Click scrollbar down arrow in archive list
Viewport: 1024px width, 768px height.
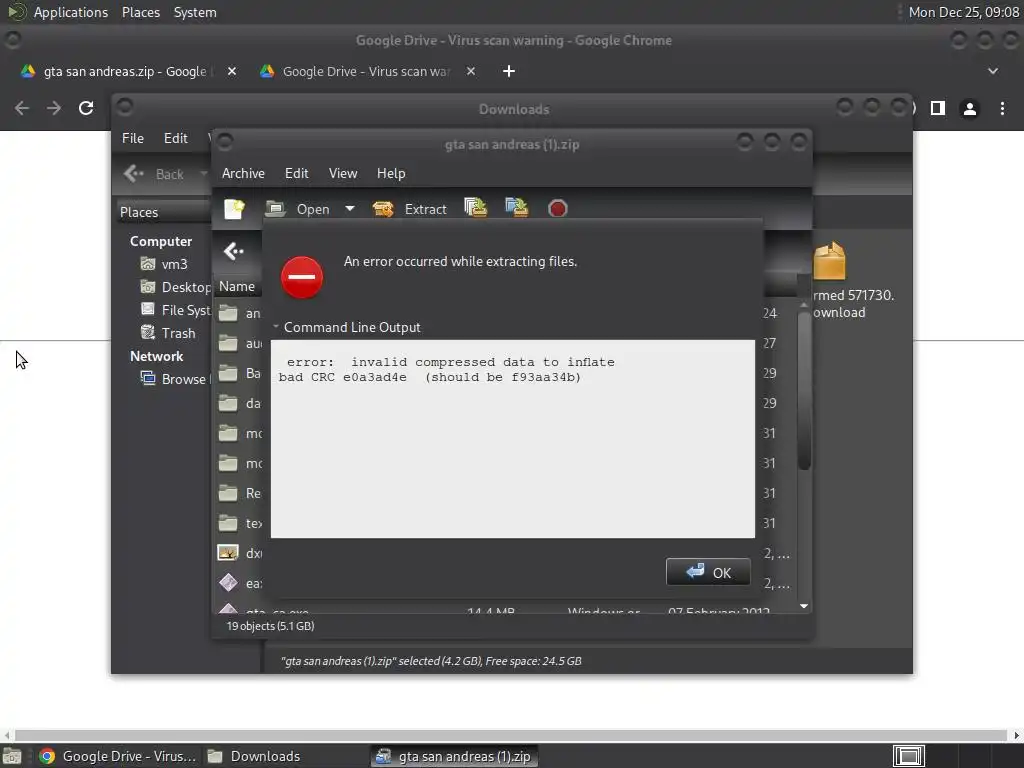point(804,607)
